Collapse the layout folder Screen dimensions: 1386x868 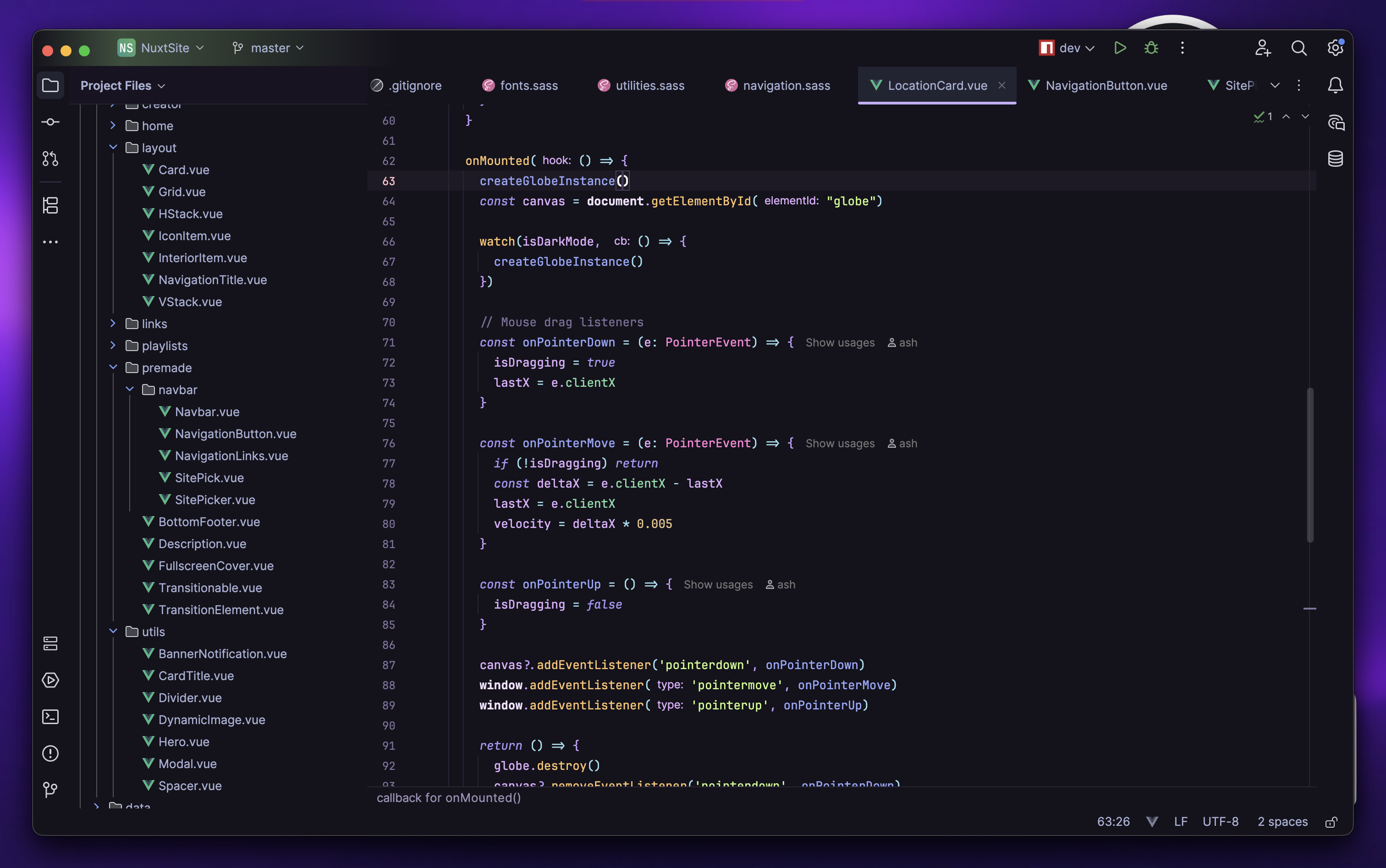(x=113, y=148)
